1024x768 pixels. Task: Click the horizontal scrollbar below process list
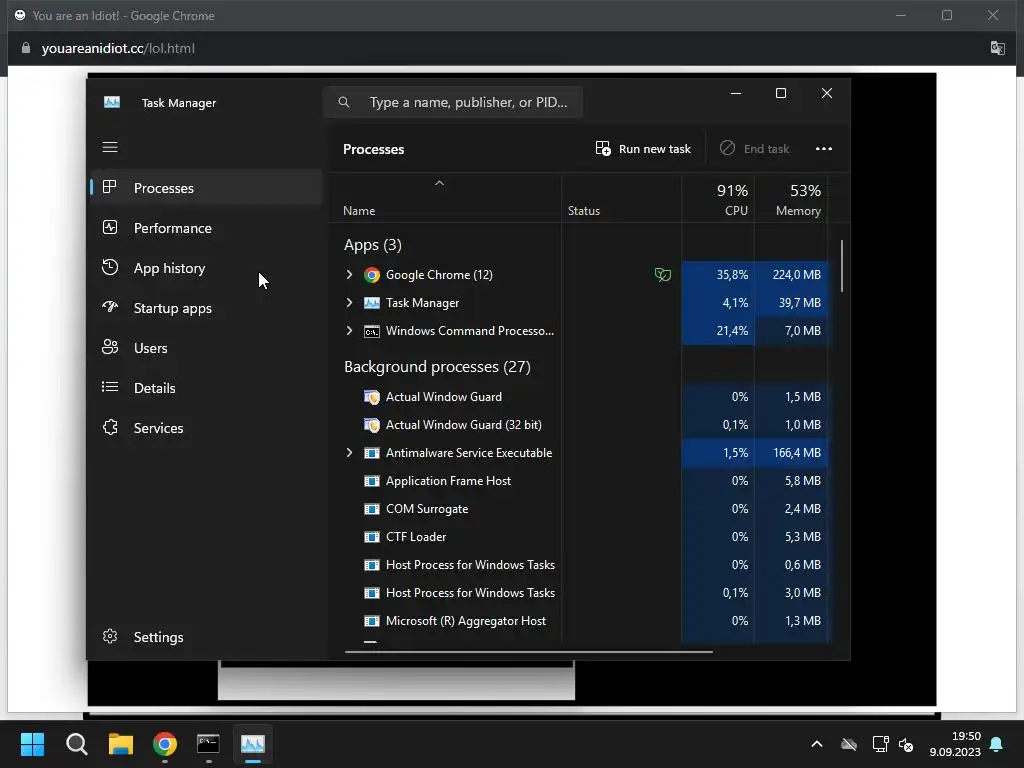tap(528, 651)
